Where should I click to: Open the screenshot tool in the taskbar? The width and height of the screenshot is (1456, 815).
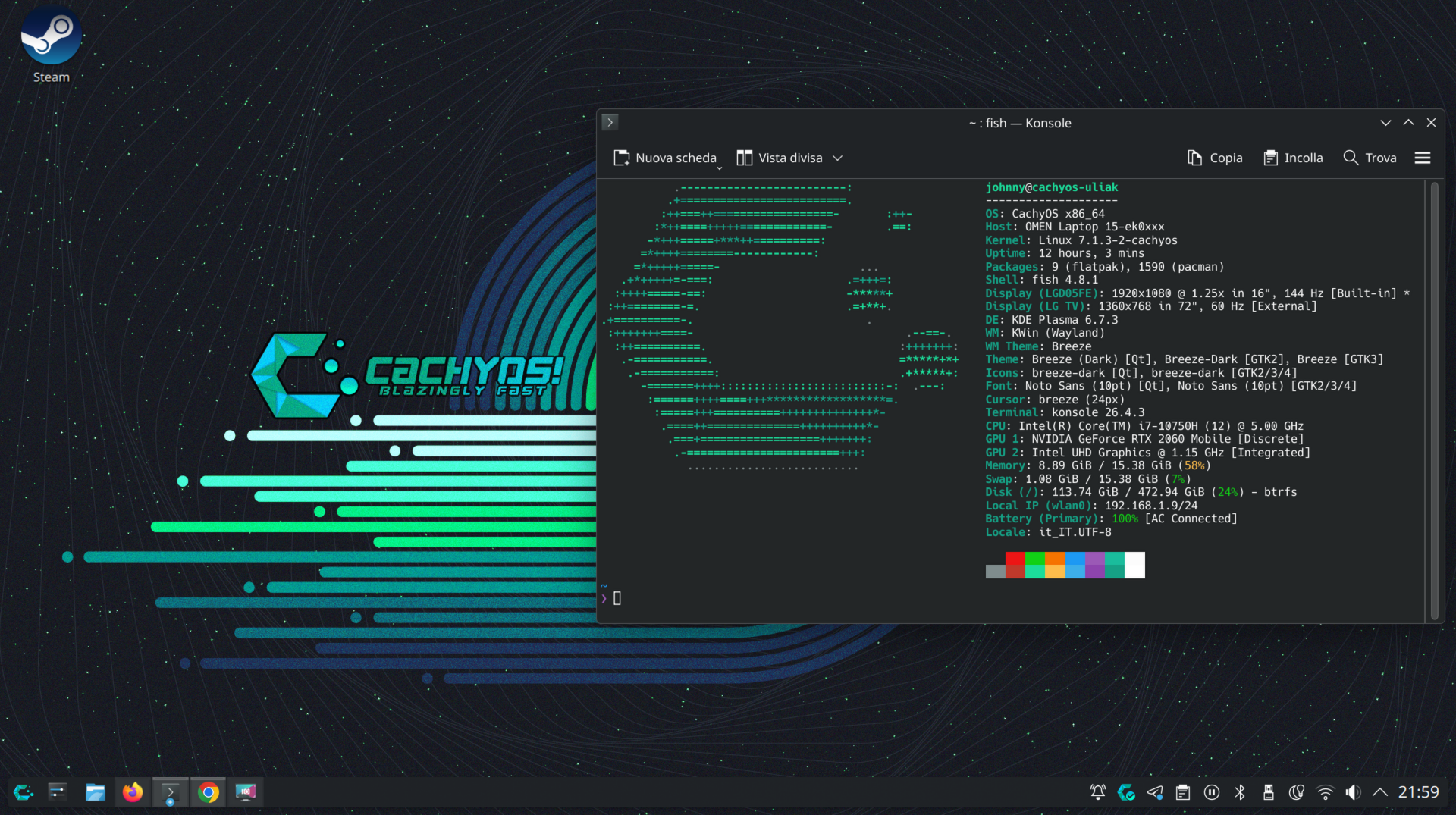click(x=246, y=792)
